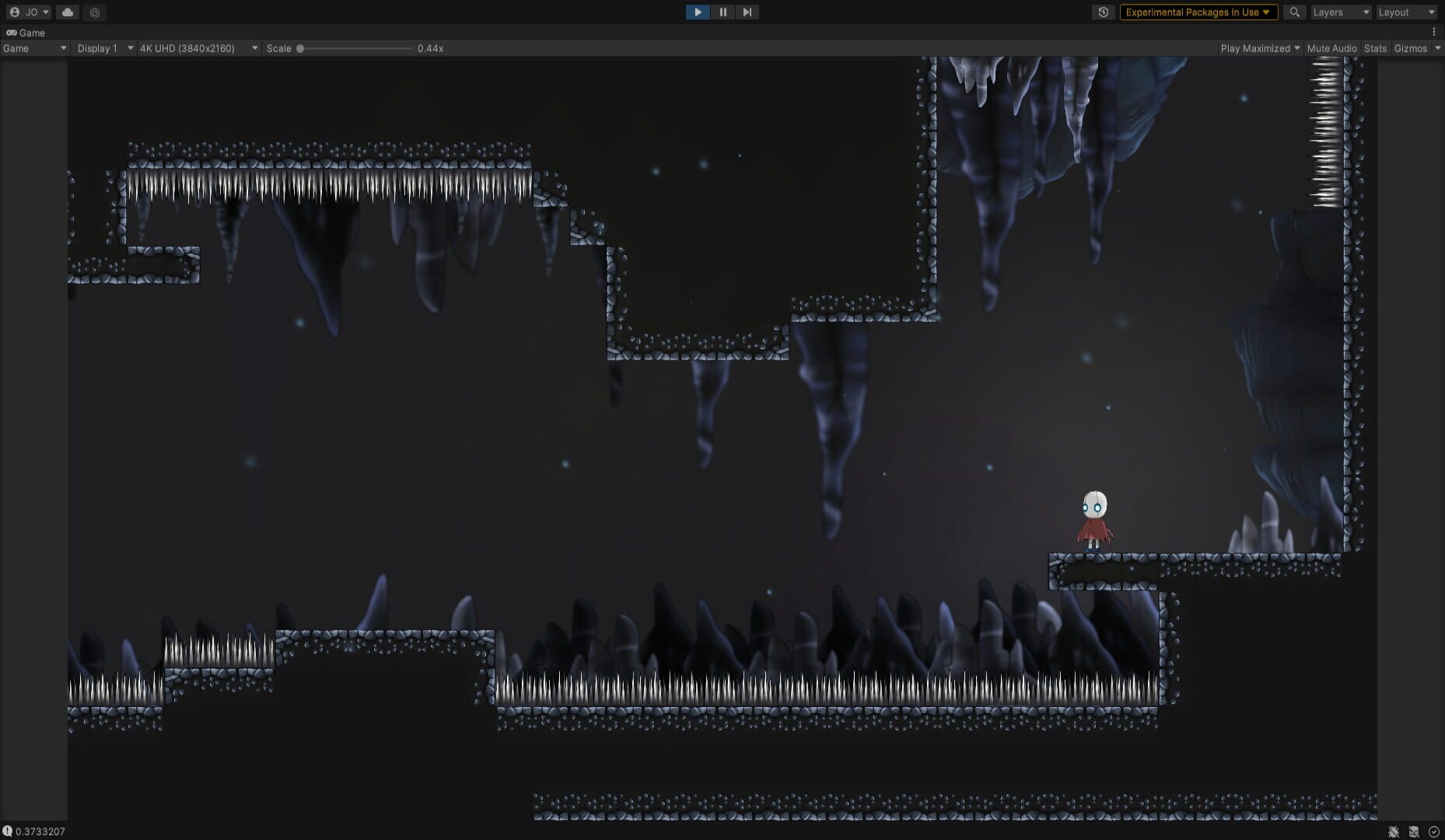Pause the running game
The image size is (1445, 840).
click(722, 12)
